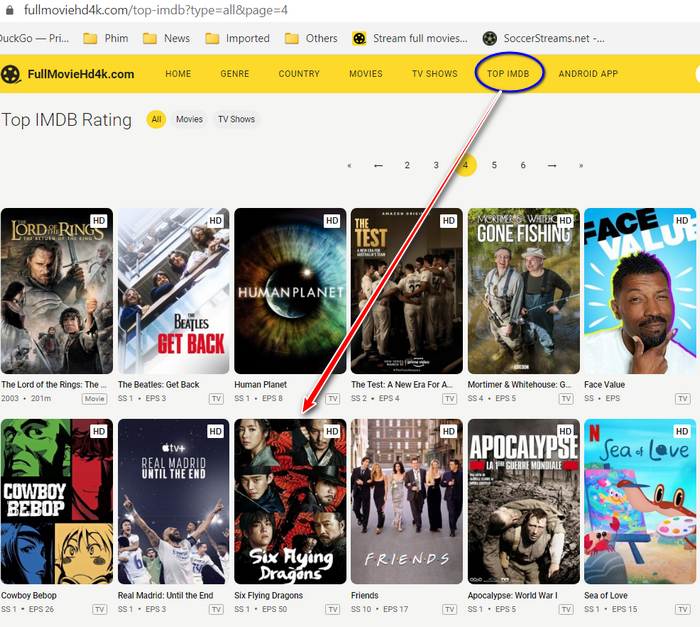Open the TOP IMDB page
This screenshot has height=627, width=700.
pos(508,74)
